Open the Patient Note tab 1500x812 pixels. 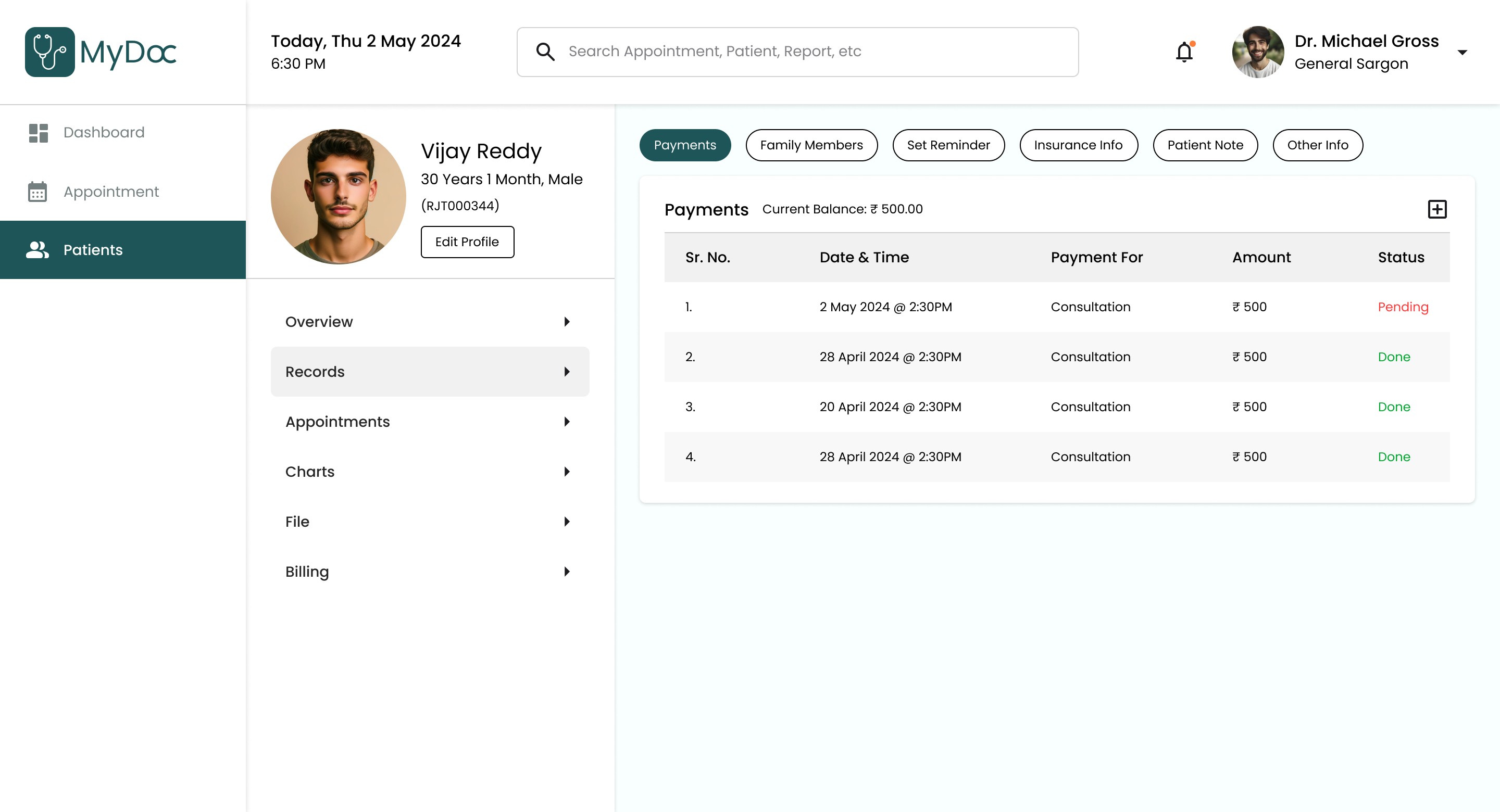(x=1205, y=145)
